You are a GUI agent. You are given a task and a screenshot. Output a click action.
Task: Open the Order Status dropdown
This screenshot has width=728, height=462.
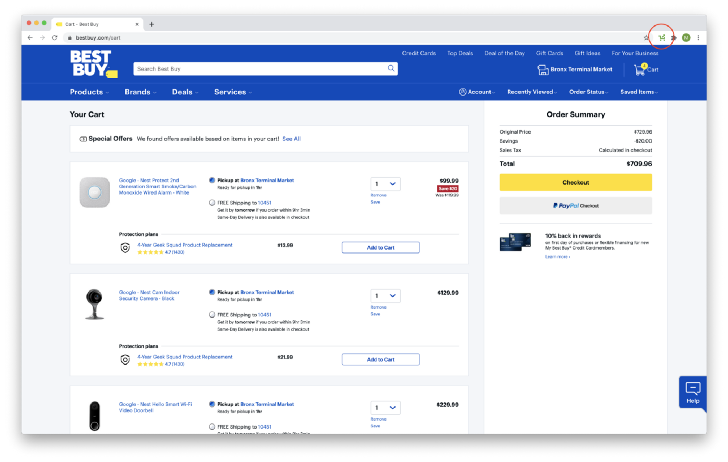coord(589,92)
